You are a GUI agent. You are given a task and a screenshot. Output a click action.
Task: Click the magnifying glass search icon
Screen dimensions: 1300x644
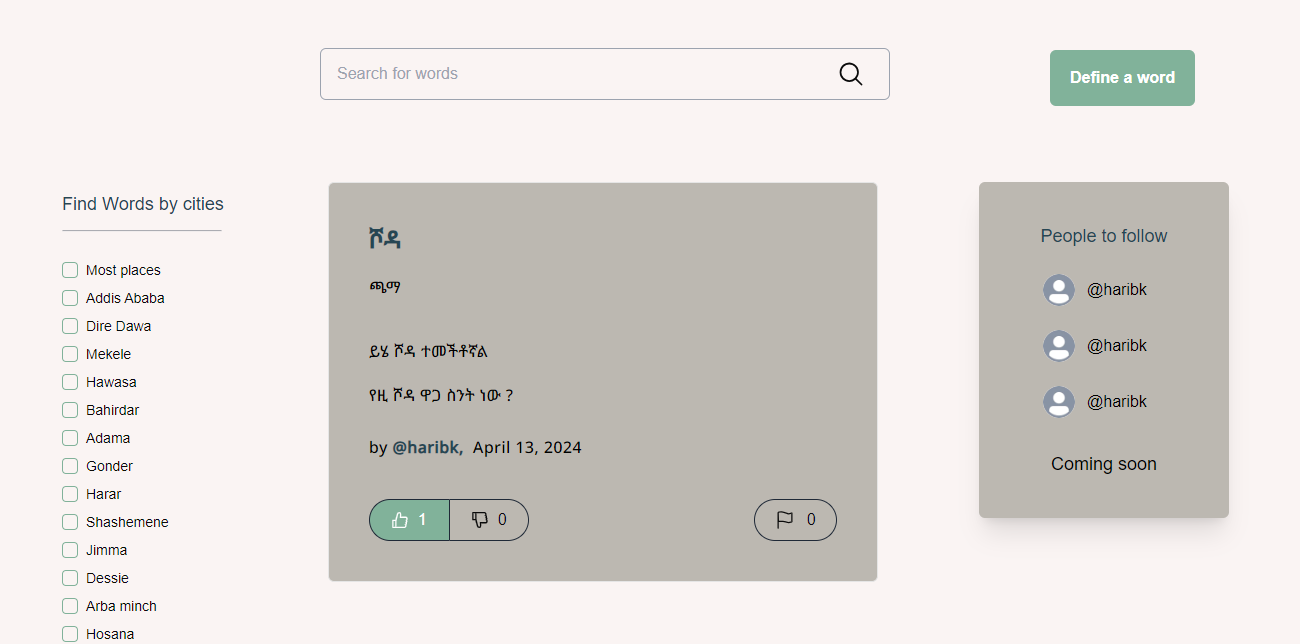850,74
